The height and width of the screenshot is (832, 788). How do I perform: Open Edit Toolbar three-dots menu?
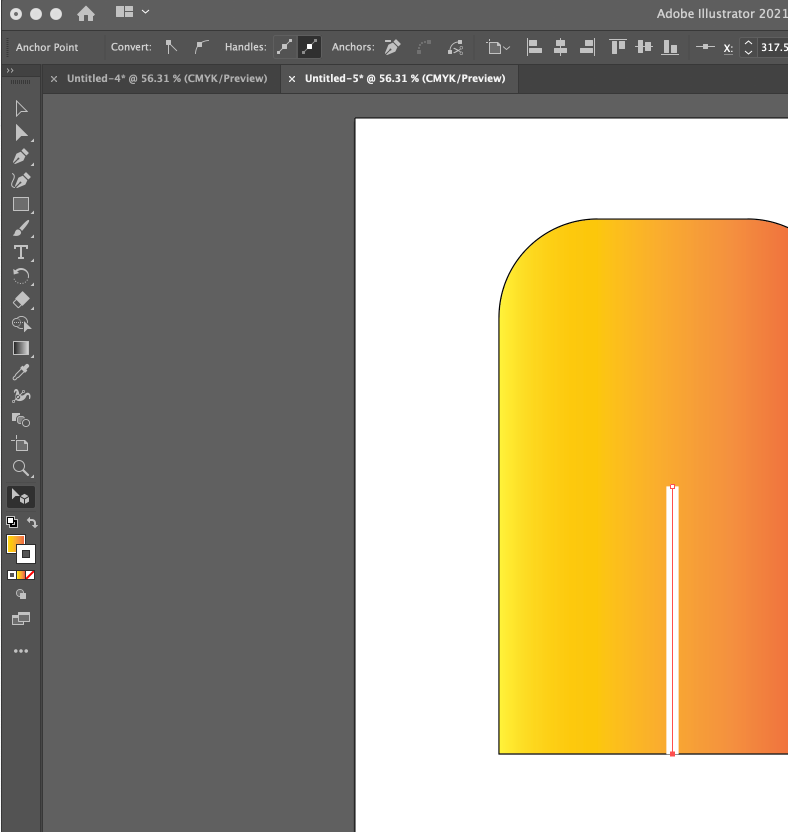pyautogui.click(x=21, y=651)
